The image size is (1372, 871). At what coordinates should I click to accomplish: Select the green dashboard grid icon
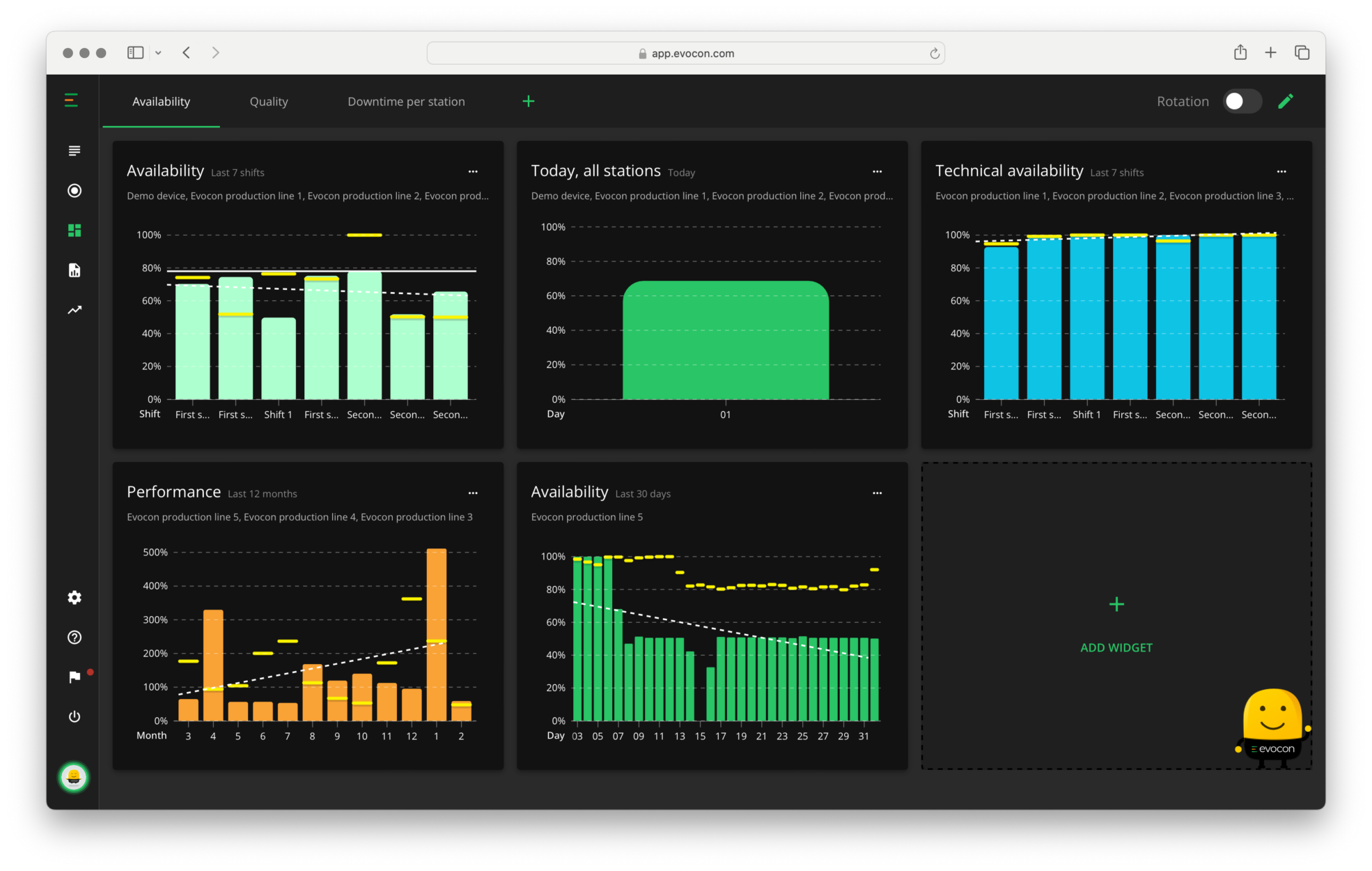75,231
